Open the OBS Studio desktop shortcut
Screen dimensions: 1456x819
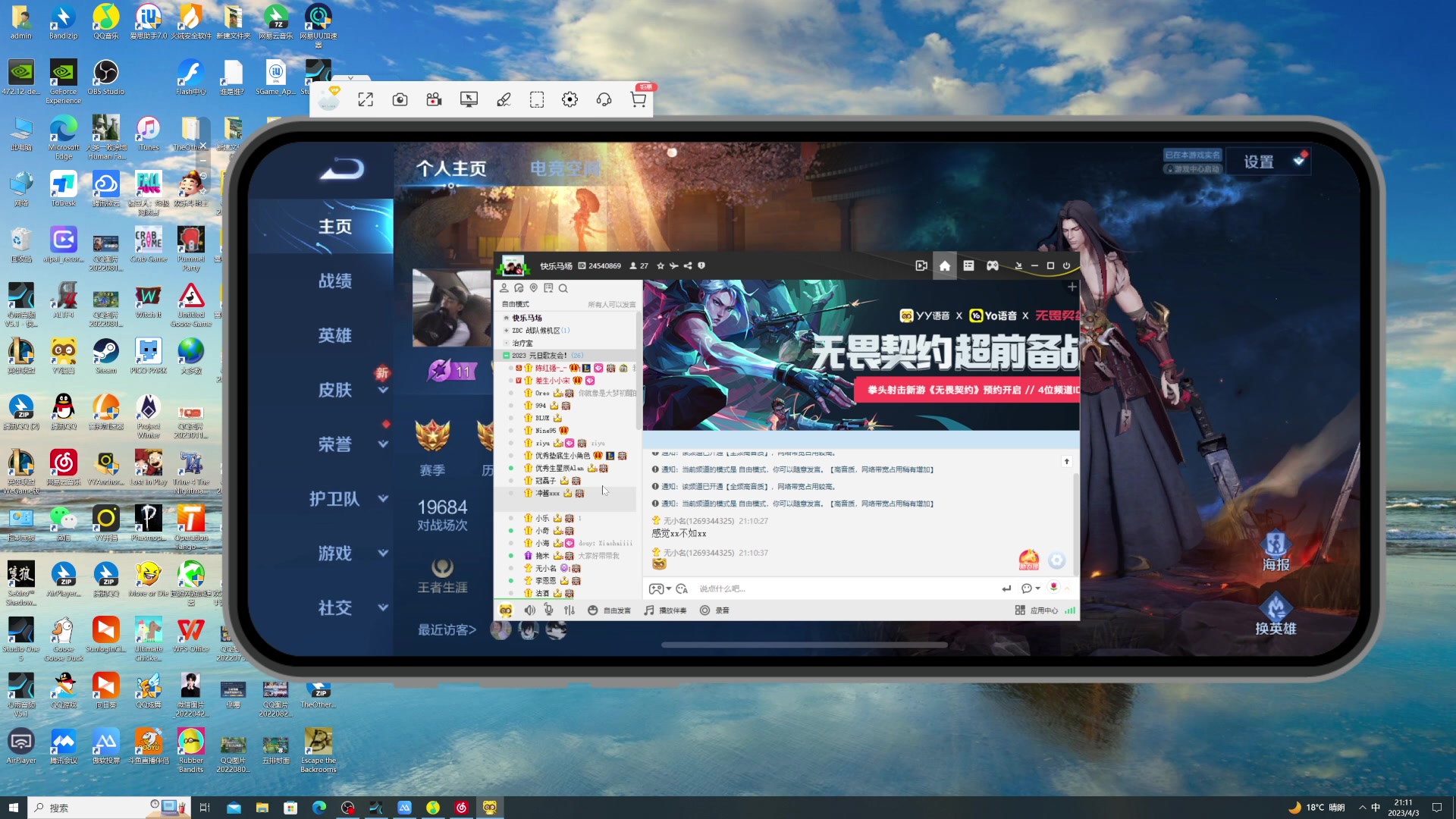(x=105, y=77)
